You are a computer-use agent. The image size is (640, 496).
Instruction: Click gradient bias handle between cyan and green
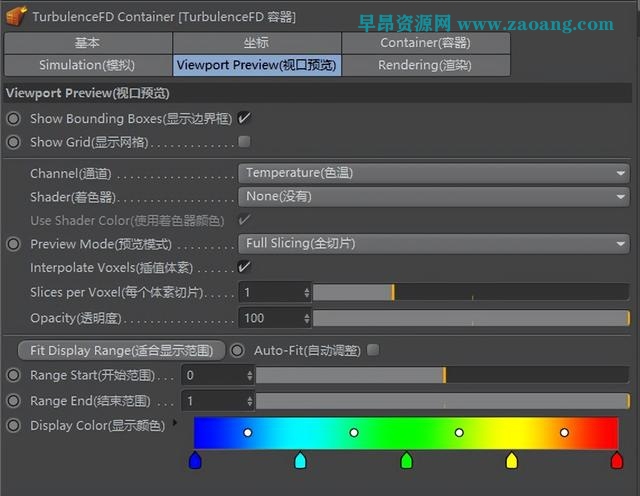coord(354,432)
